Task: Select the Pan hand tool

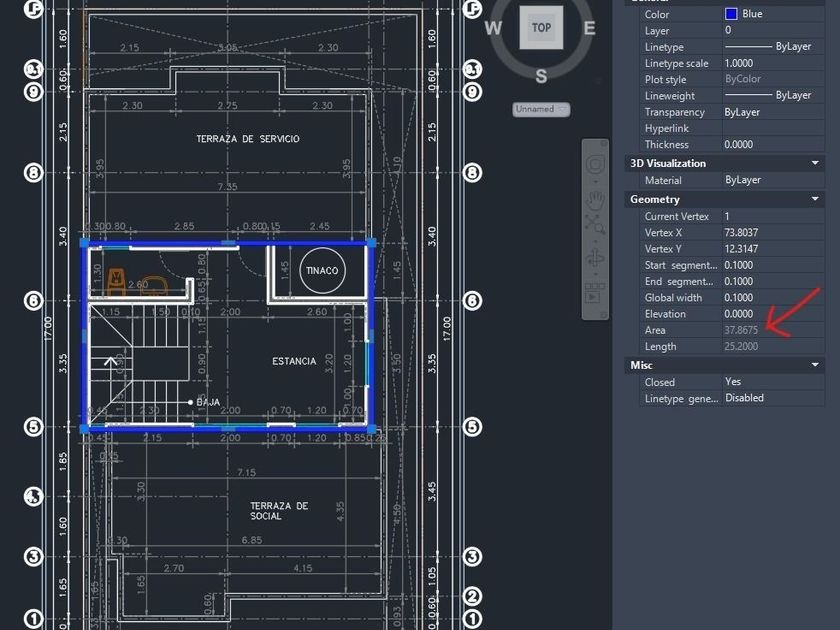Action: point(595,197)
